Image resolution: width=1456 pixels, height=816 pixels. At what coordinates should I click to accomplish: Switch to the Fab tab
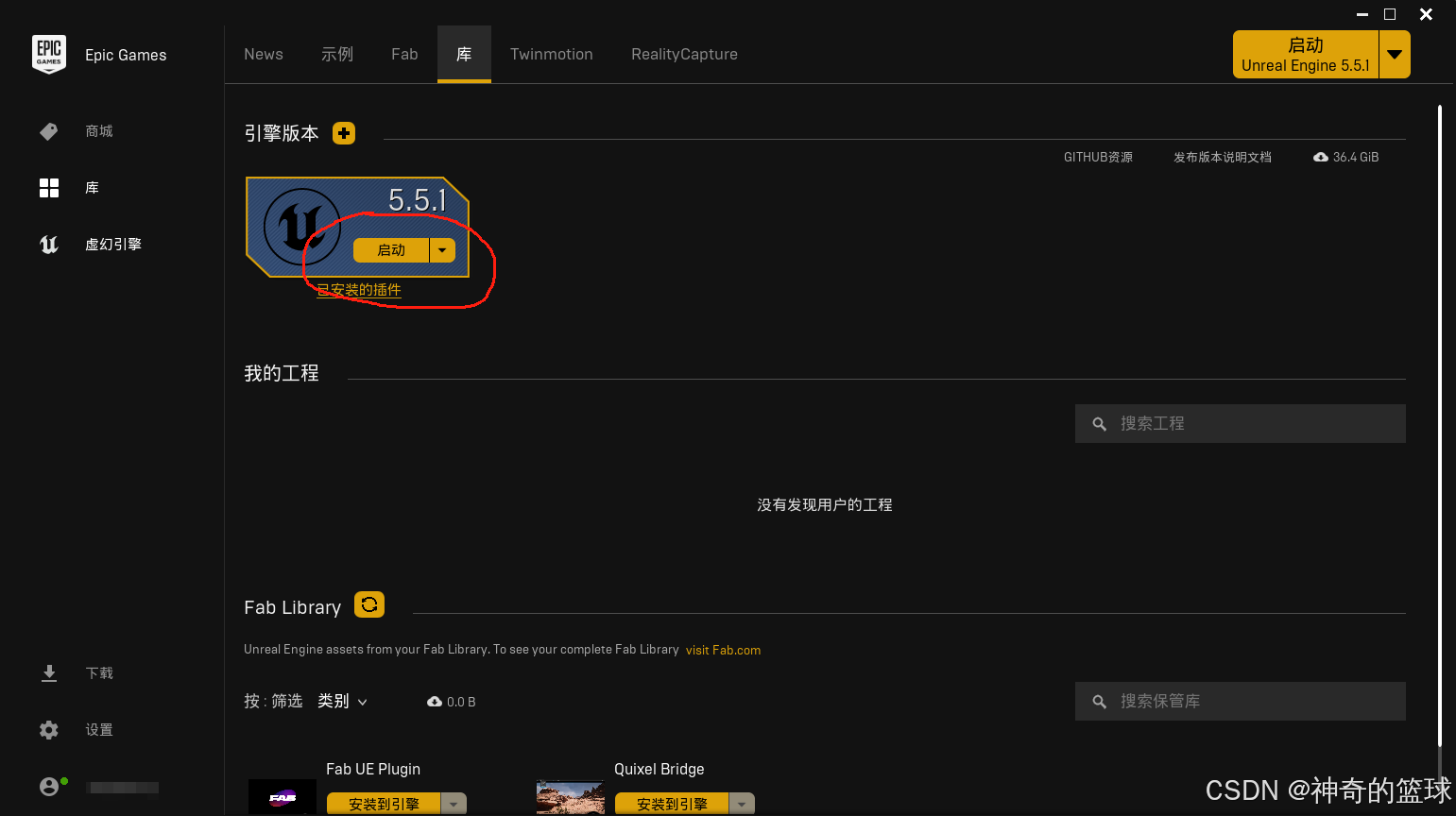click(404, 54)
